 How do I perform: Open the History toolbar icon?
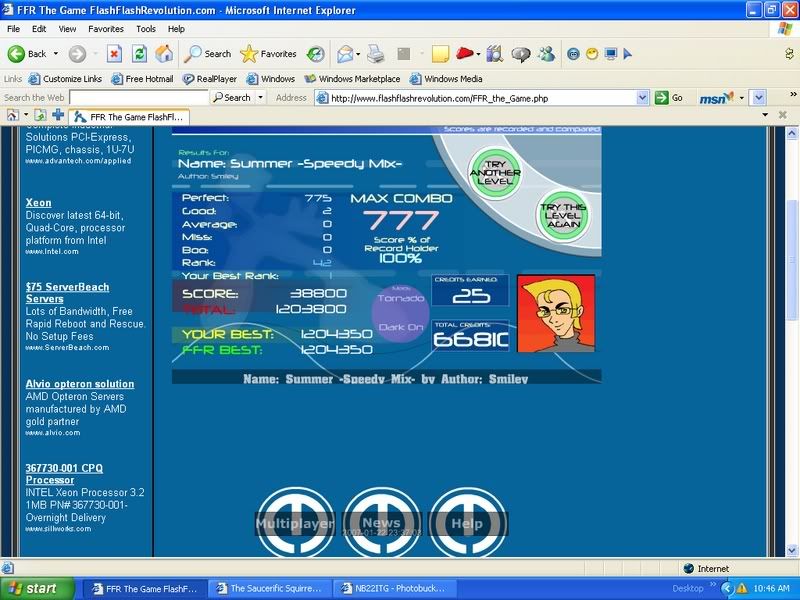click(x=315, y=54)
